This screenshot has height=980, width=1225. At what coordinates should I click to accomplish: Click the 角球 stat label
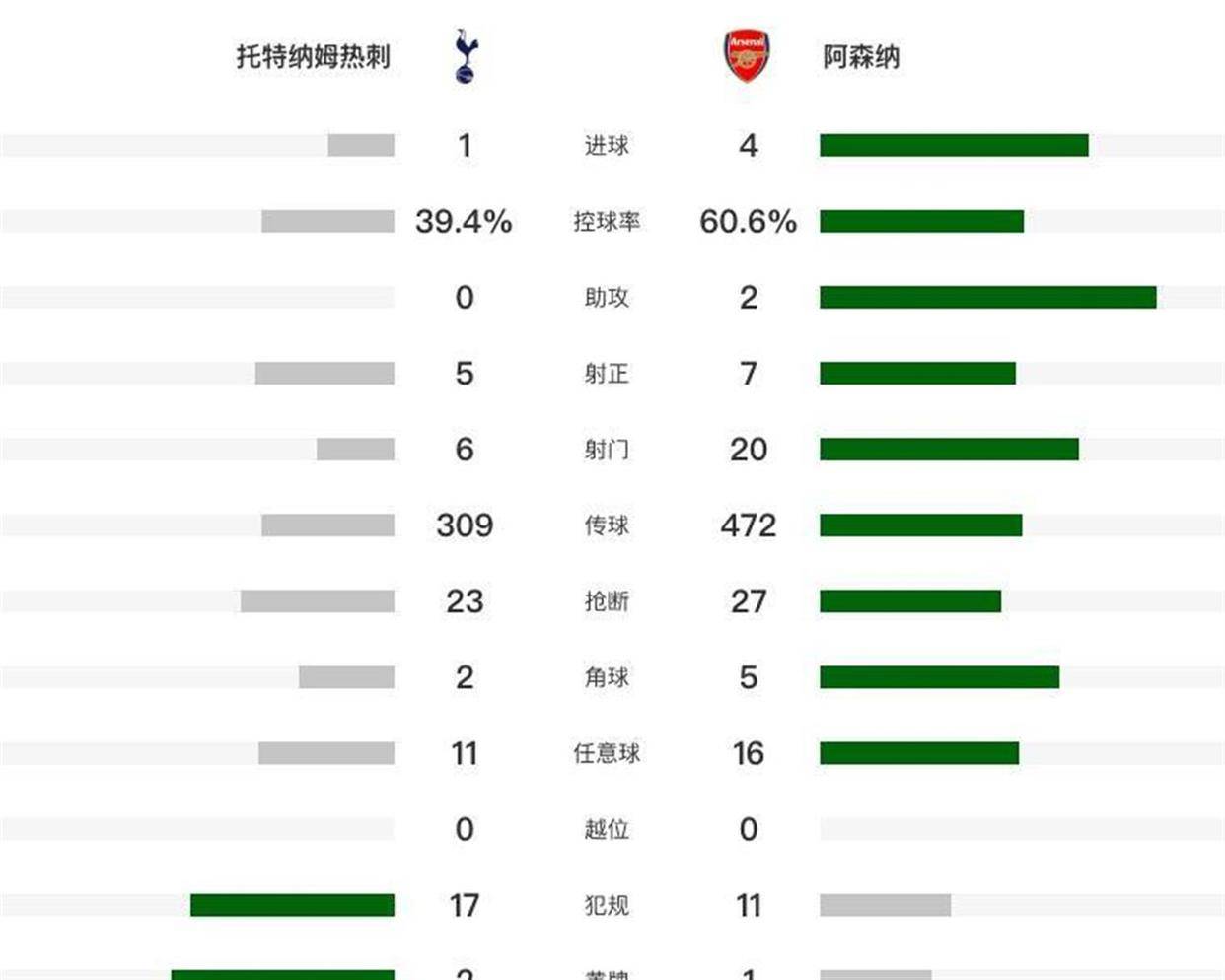coord(607,677)
